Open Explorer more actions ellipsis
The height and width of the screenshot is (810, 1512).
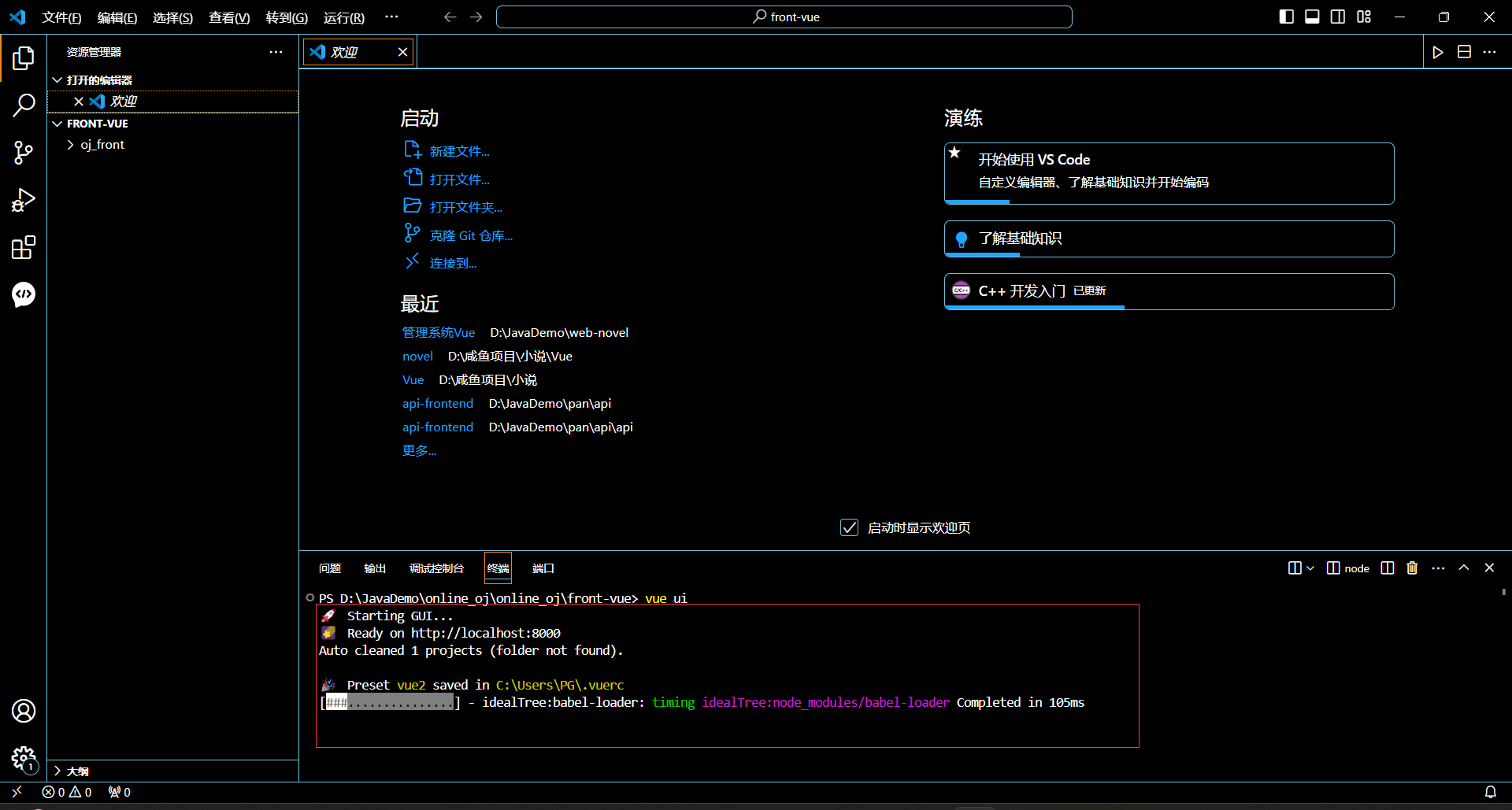pyautogui.click(x=276, y=52)
